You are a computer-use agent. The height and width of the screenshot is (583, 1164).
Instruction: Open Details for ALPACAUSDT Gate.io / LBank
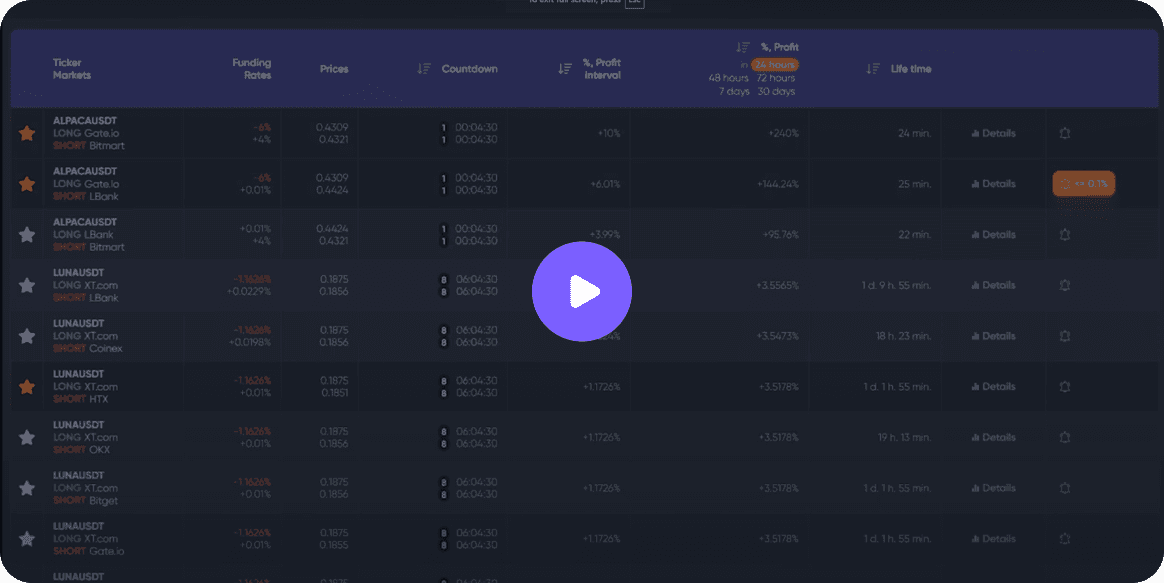(993, 184)
